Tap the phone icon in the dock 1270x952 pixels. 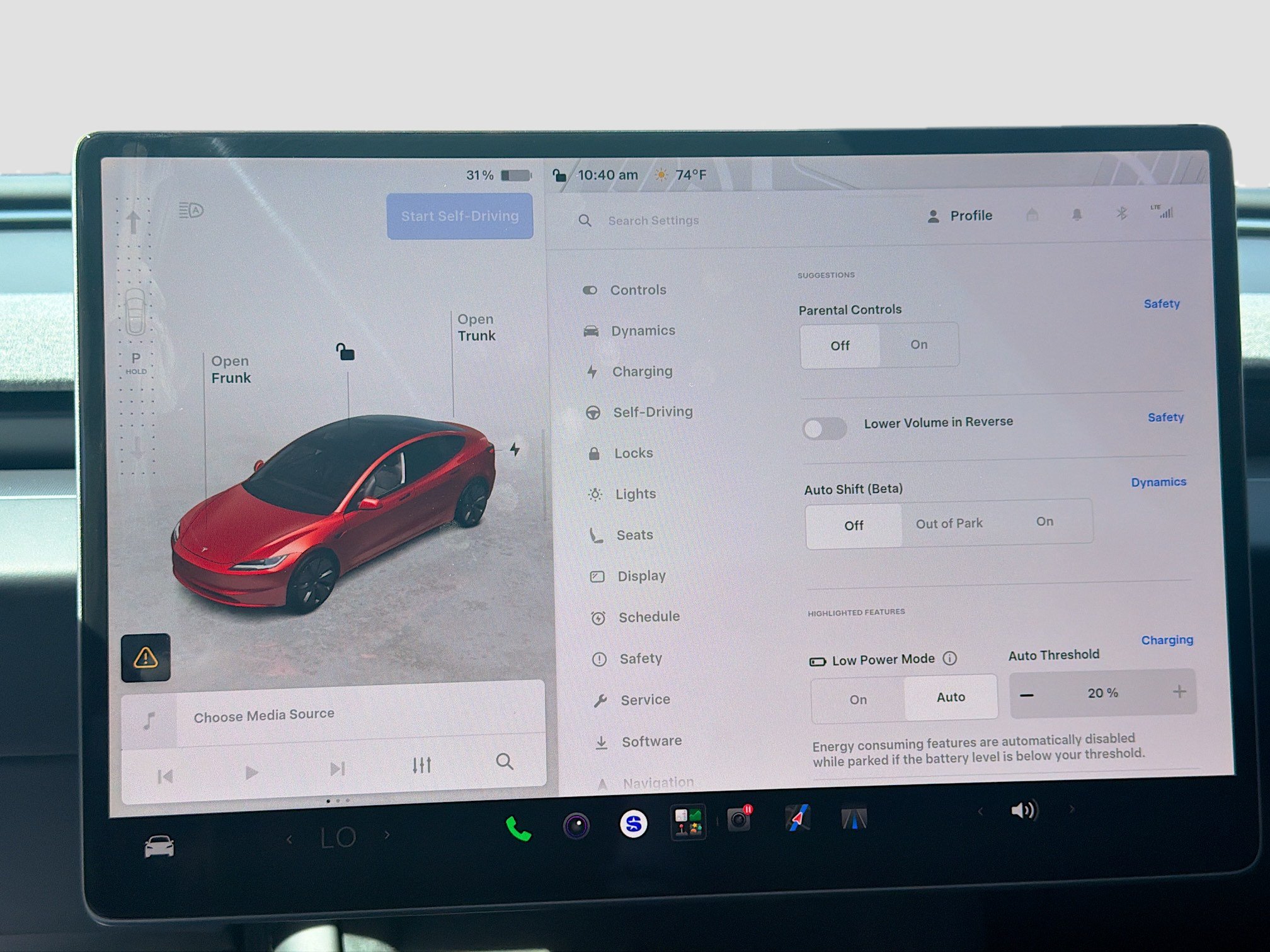click(x=518, y=829)
